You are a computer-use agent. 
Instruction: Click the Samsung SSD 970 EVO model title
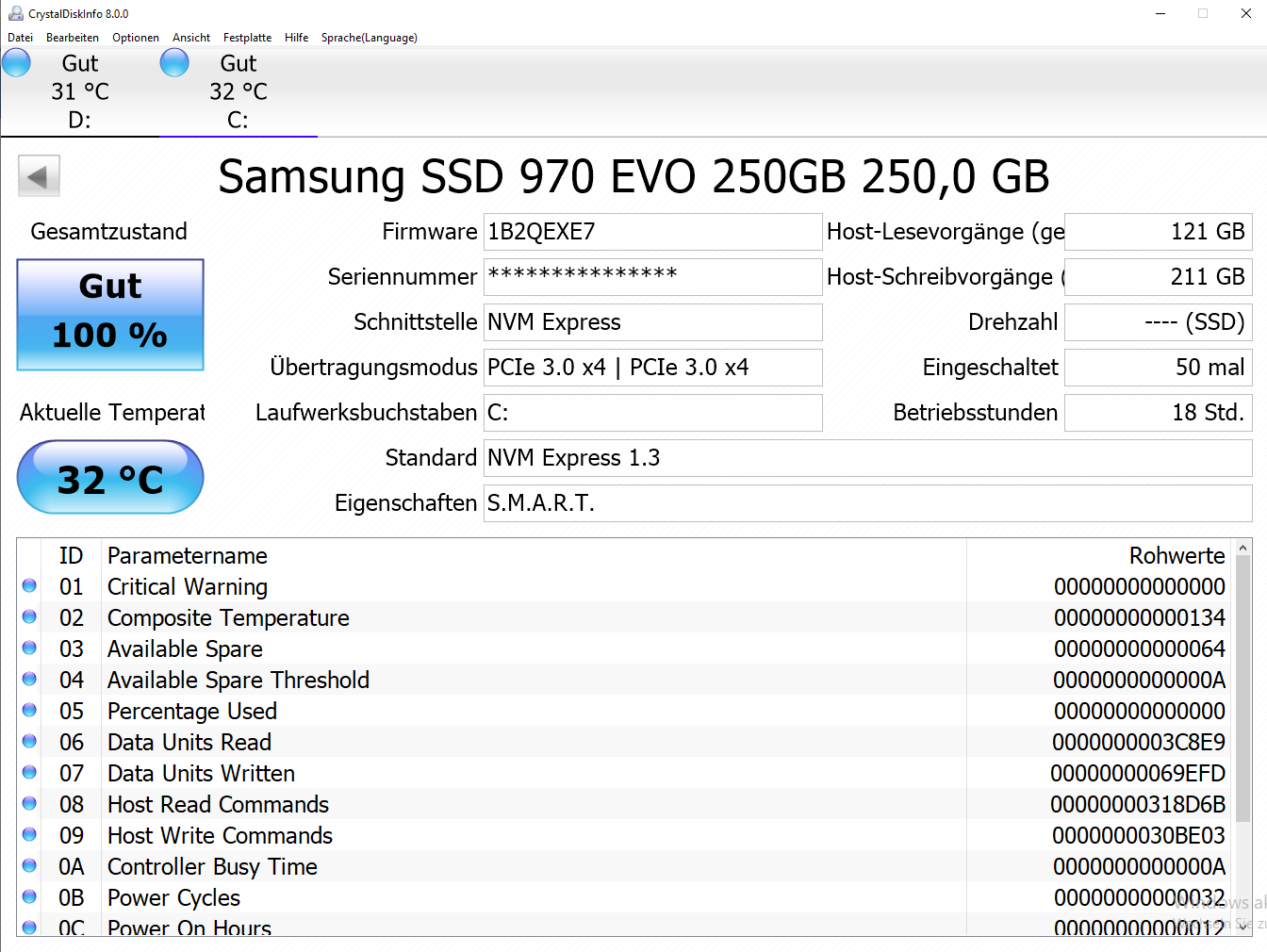point(633,176)
